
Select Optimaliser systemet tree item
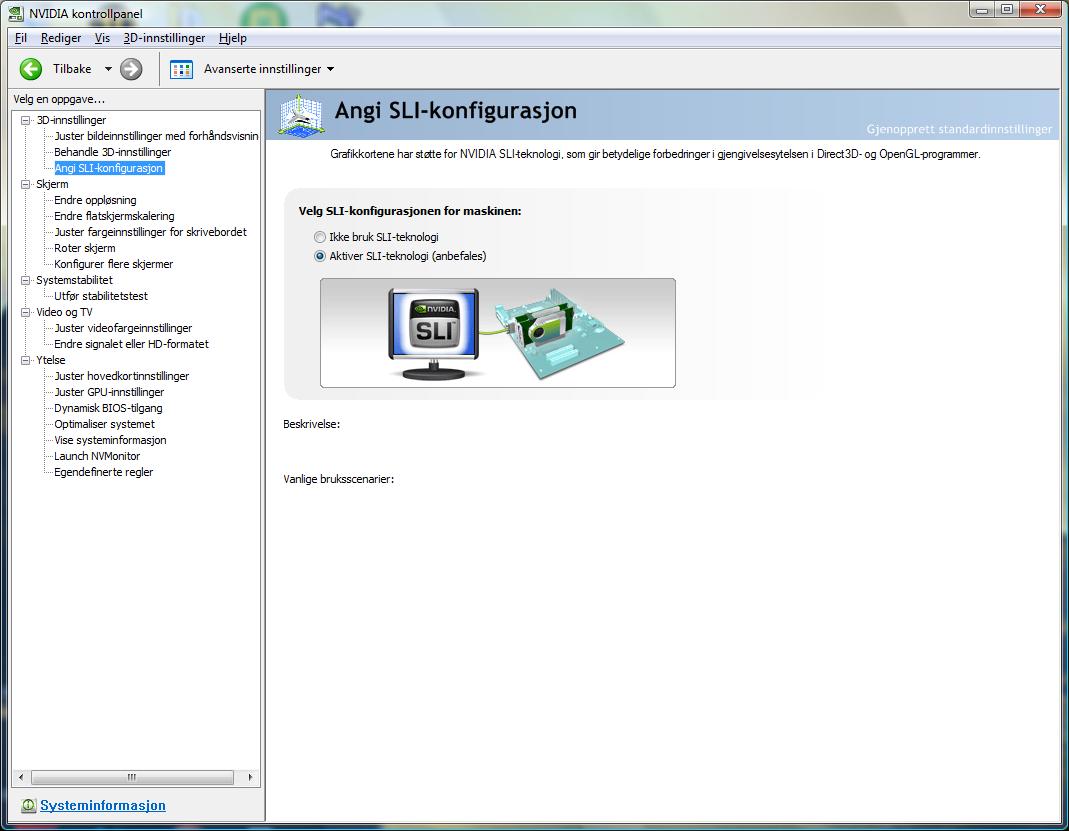(104, 424)
